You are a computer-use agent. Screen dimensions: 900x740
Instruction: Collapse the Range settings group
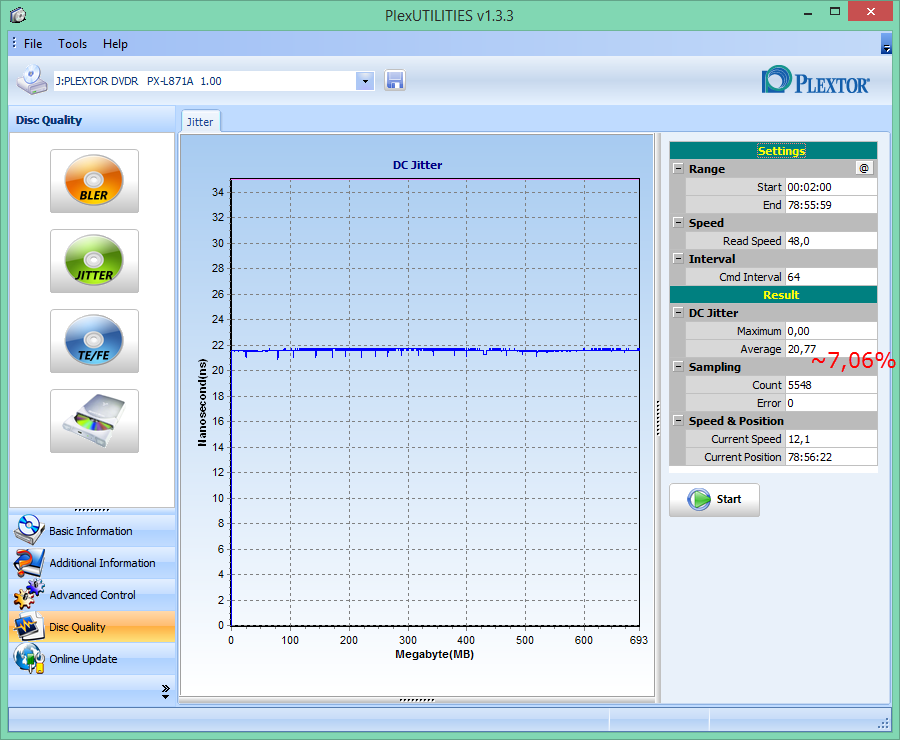678,169
